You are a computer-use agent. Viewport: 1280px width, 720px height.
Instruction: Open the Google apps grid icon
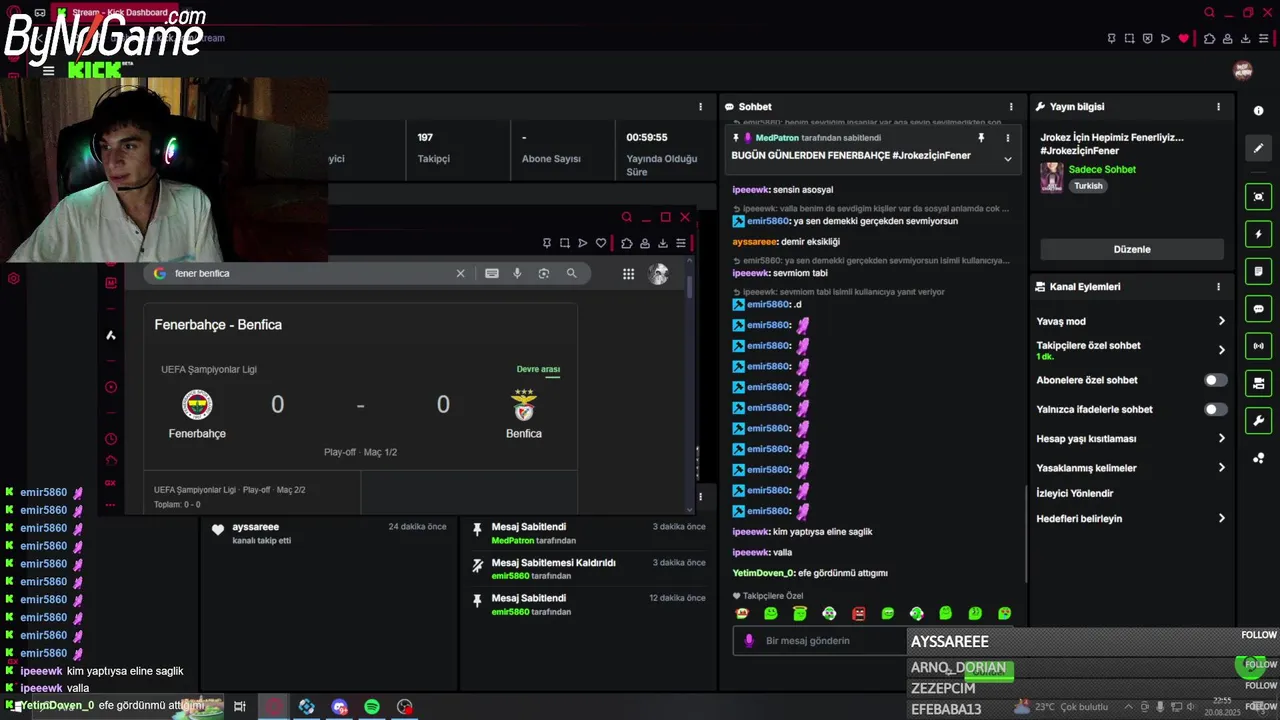click(x=628, y=274)
